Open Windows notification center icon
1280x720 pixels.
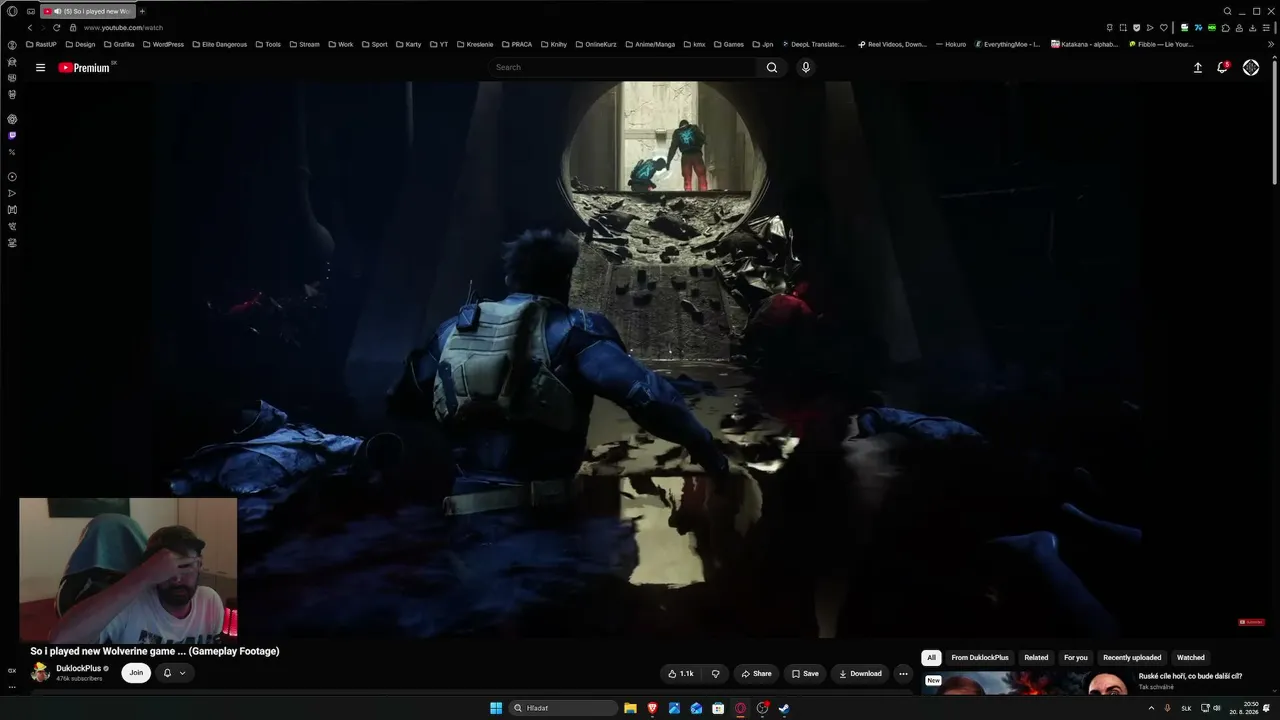1266,708
